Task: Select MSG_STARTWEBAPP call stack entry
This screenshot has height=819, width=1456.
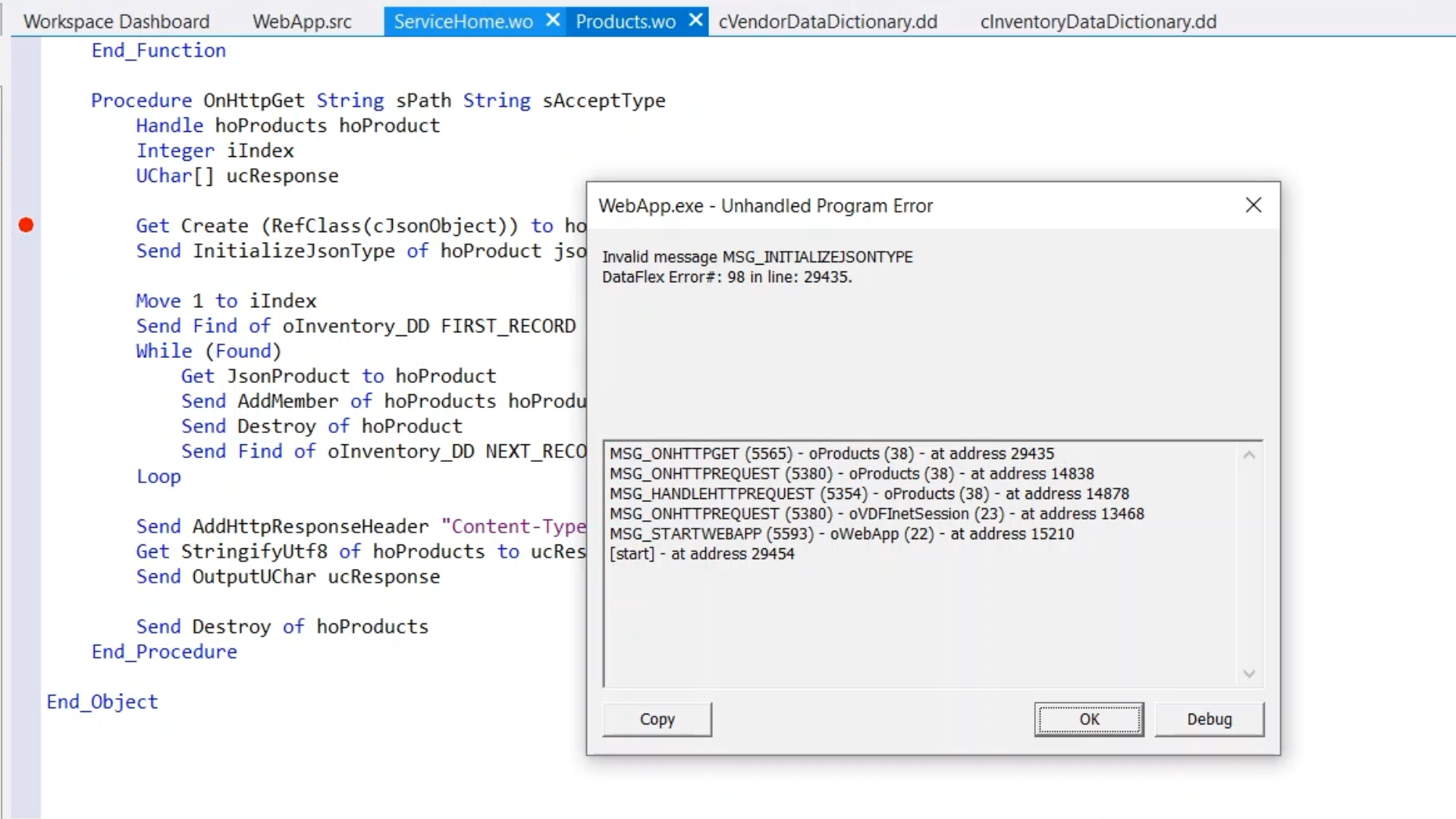Action: point(841,534)
